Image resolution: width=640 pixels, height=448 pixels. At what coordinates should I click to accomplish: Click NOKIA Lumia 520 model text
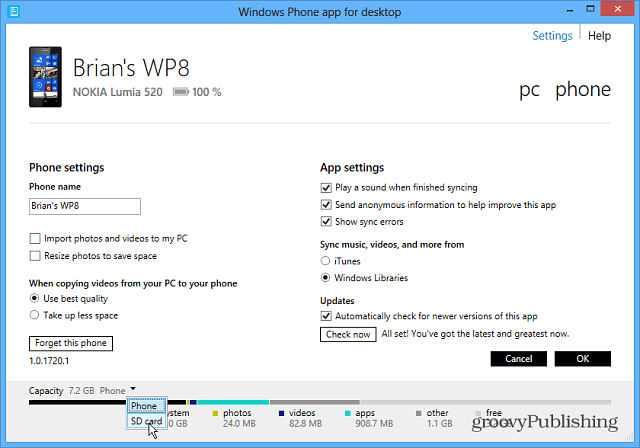click(118, 92)
